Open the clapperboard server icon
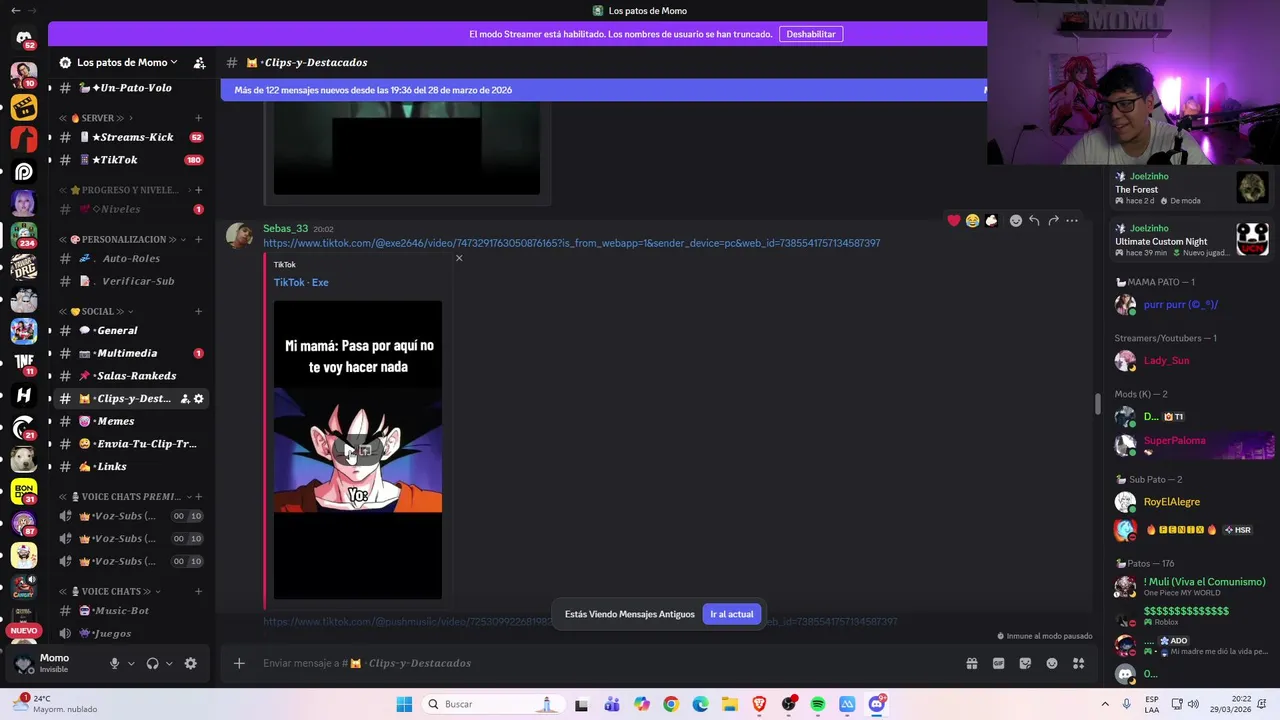Image resolution: width=1280 pixels, height=720 pixels. 24,107
